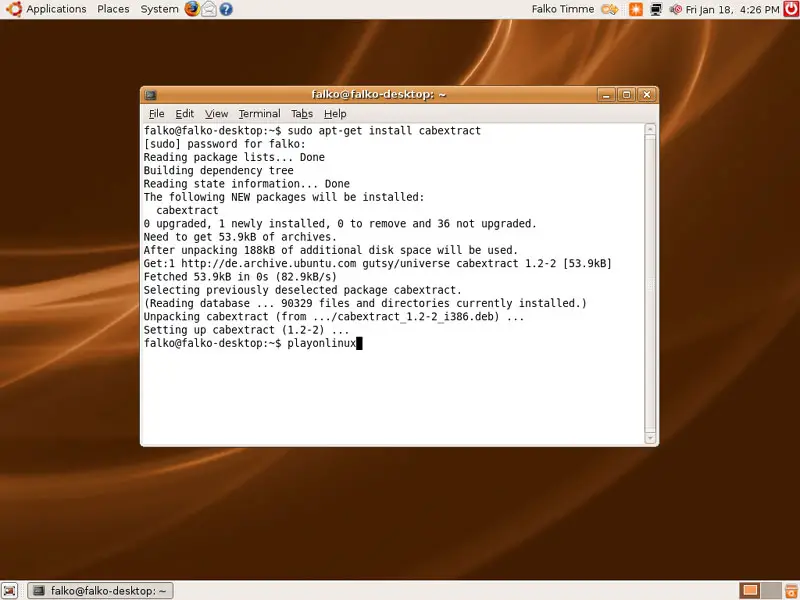
Task: Click the '0 upgraded, 1 newly installed' line
Action: tap(340, 223)
